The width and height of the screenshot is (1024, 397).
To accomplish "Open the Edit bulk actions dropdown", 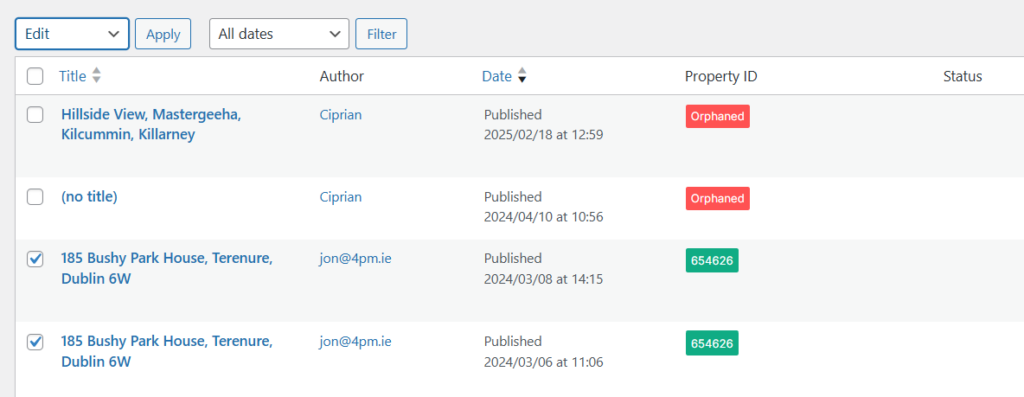I will pyautogui.click(x=72, y=33).
